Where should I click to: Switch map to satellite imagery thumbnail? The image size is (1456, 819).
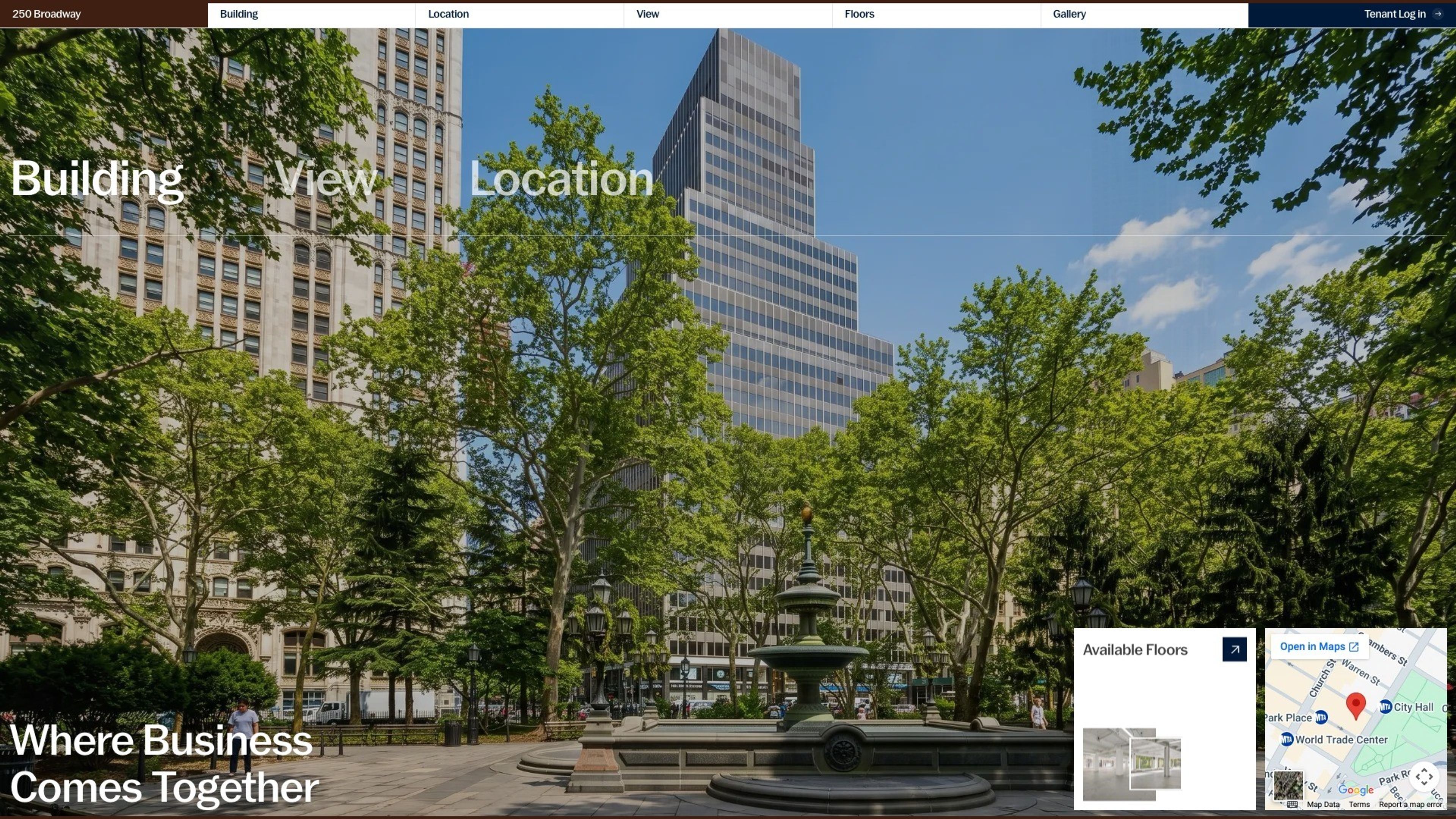coord(1288,786)
